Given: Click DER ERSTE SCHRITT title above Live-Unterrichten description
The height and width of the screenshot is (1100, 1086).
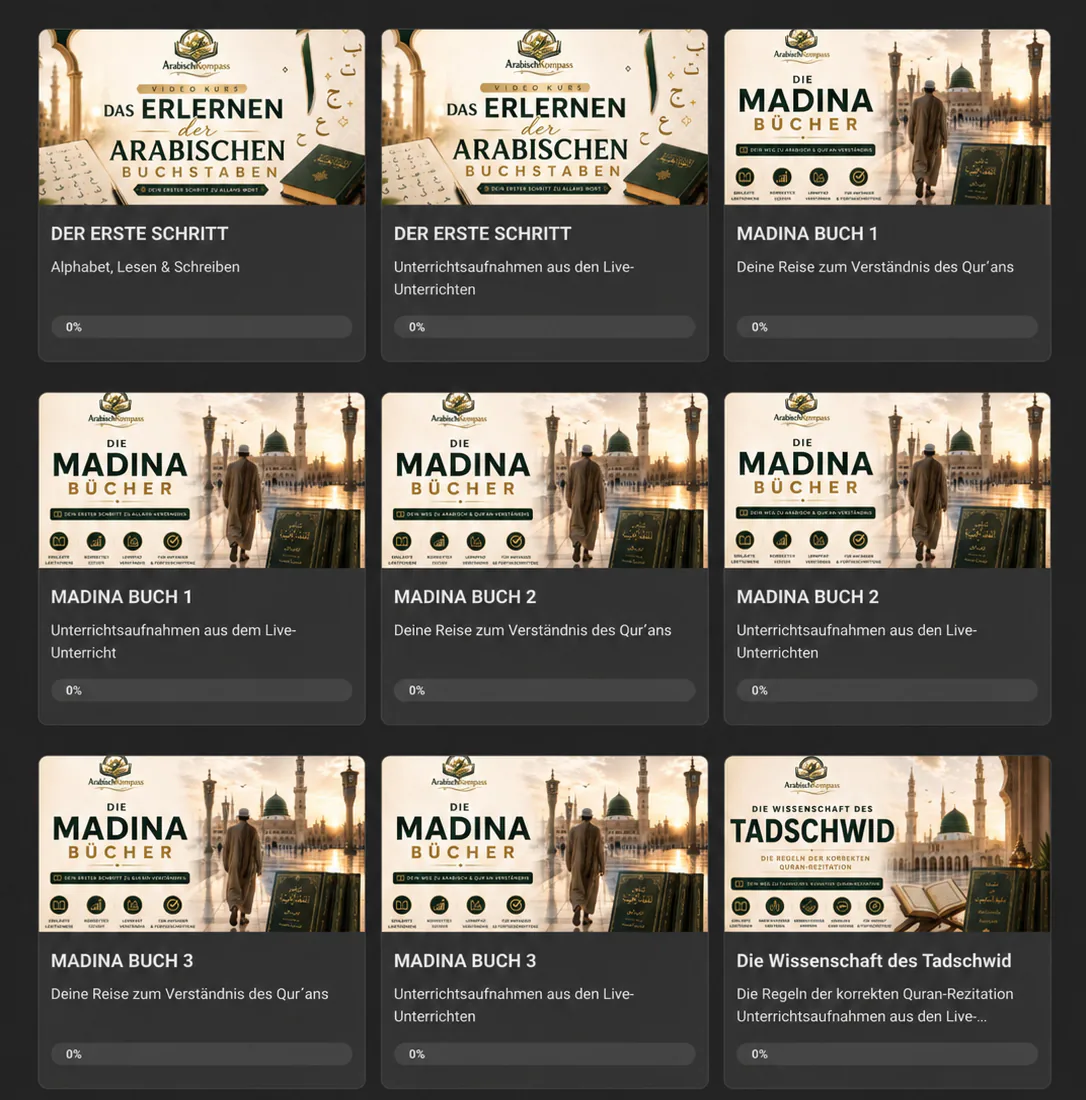Looking at the screenshot, I should (483, 234).
